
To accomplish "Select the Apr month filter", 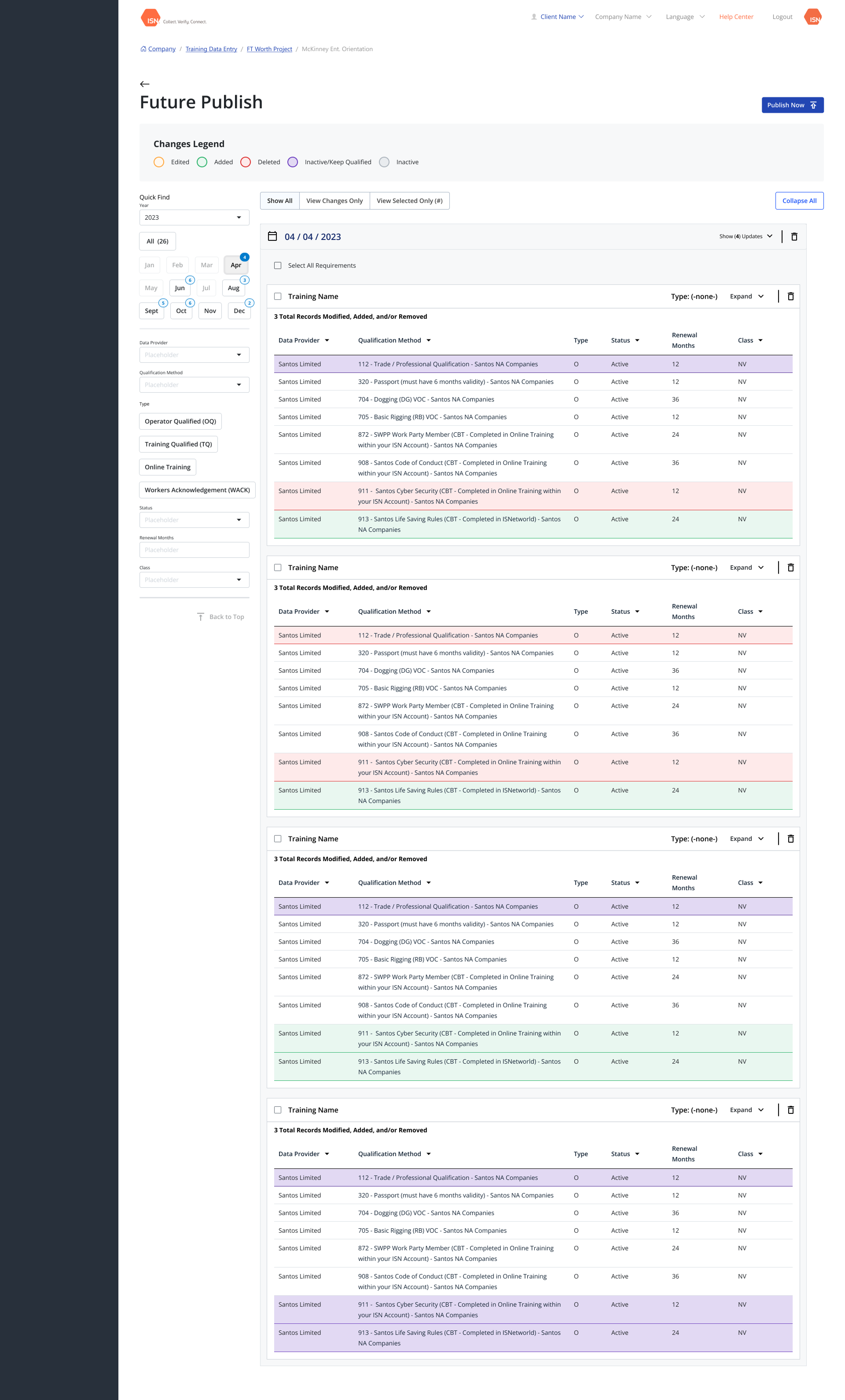I will [x=235, y=265].
